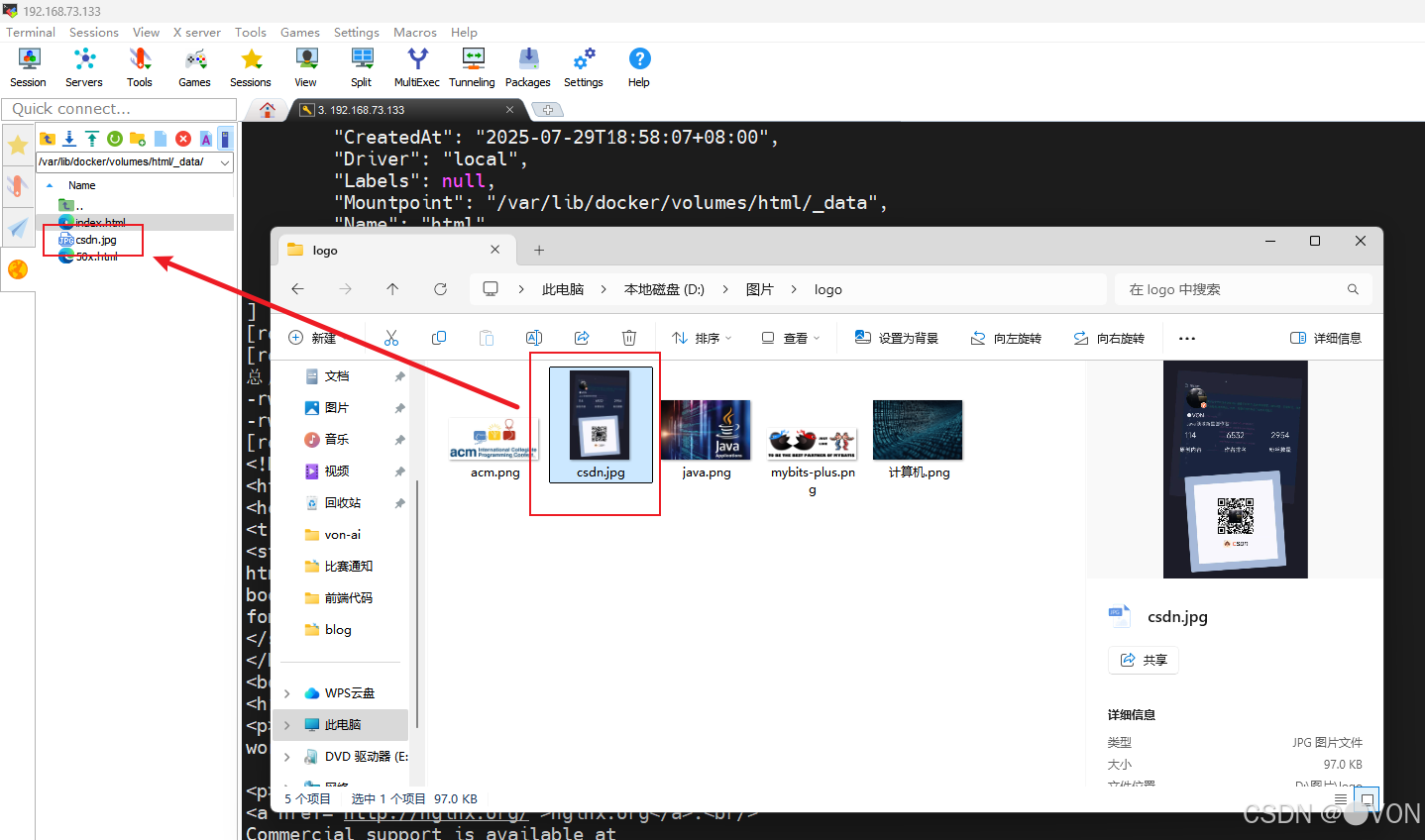The width and height of the screenshot is (1425, 840).
Task: Refresh the Explorer logo folder
Action: 440,289
